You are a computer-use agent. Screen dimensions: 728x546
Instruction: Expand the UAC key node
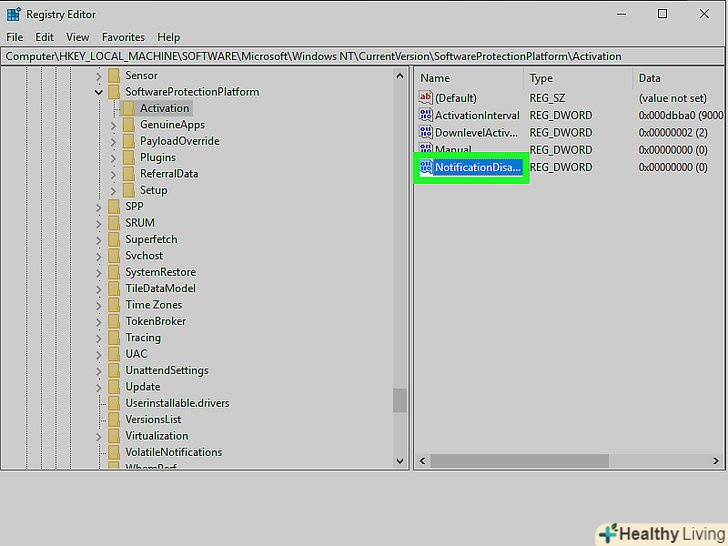click(x=99, y=354)
